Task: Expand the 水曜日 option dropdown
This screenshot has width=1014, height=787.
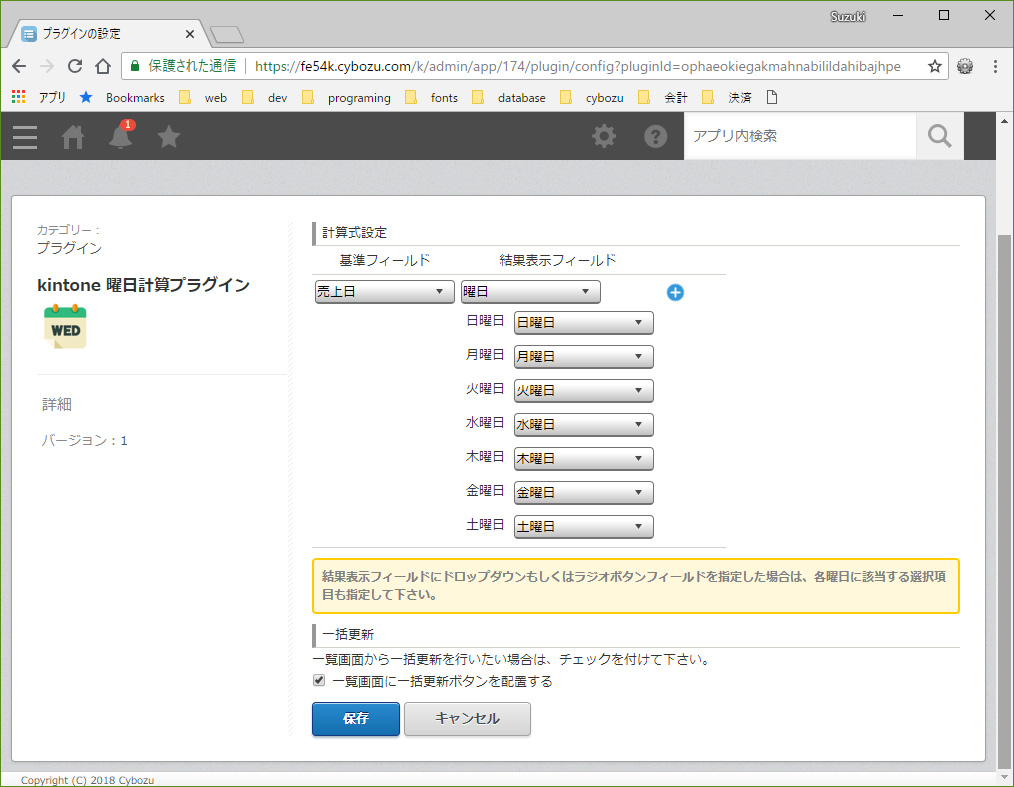Action: 583,424
